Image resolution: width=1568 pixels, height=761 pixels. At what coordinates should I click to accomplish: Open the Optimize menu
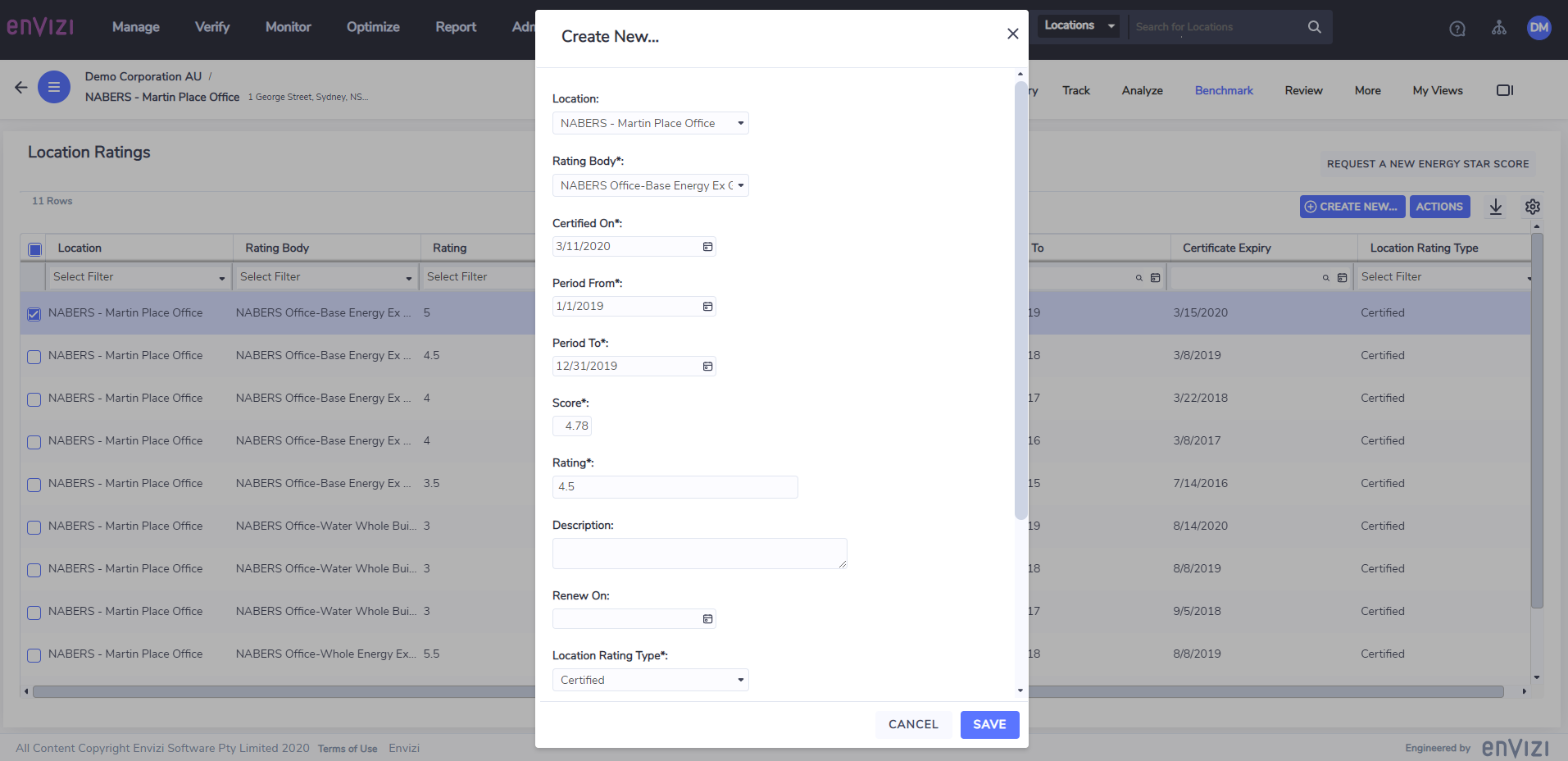click(373, 27)
